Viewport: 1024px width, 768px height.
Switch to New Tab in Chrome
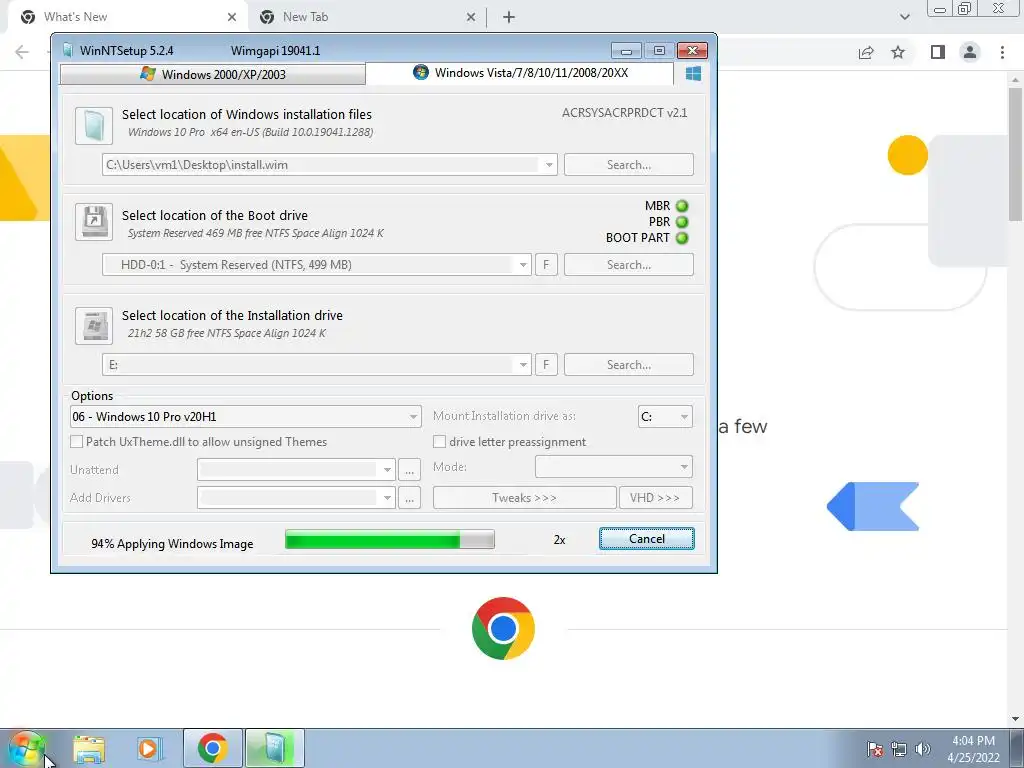pyautogui.click(x=367, y=17)
